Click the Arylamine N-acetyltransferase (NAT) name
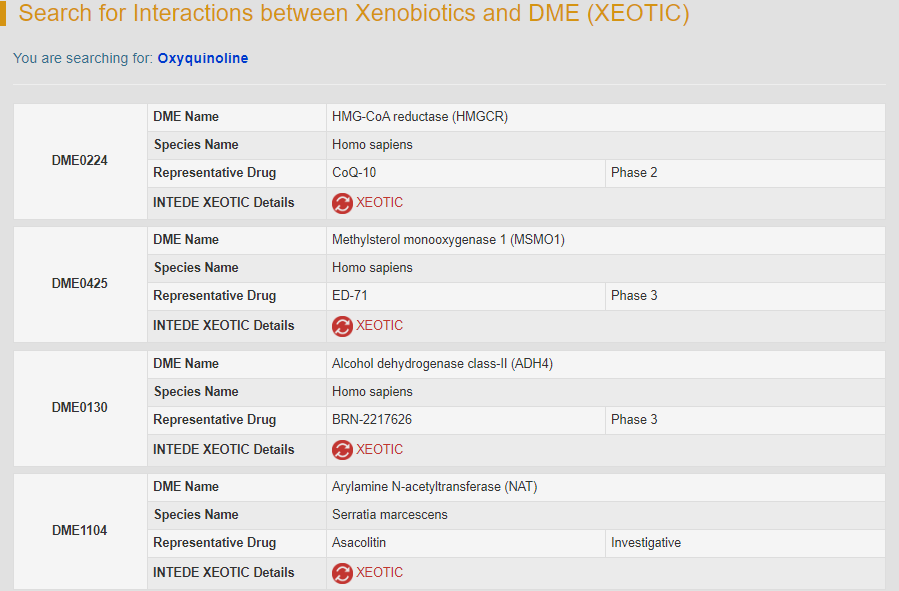Image resolution: width=899 pixels, height=591 pixels. pyautogui.click(x=435, y=487)
